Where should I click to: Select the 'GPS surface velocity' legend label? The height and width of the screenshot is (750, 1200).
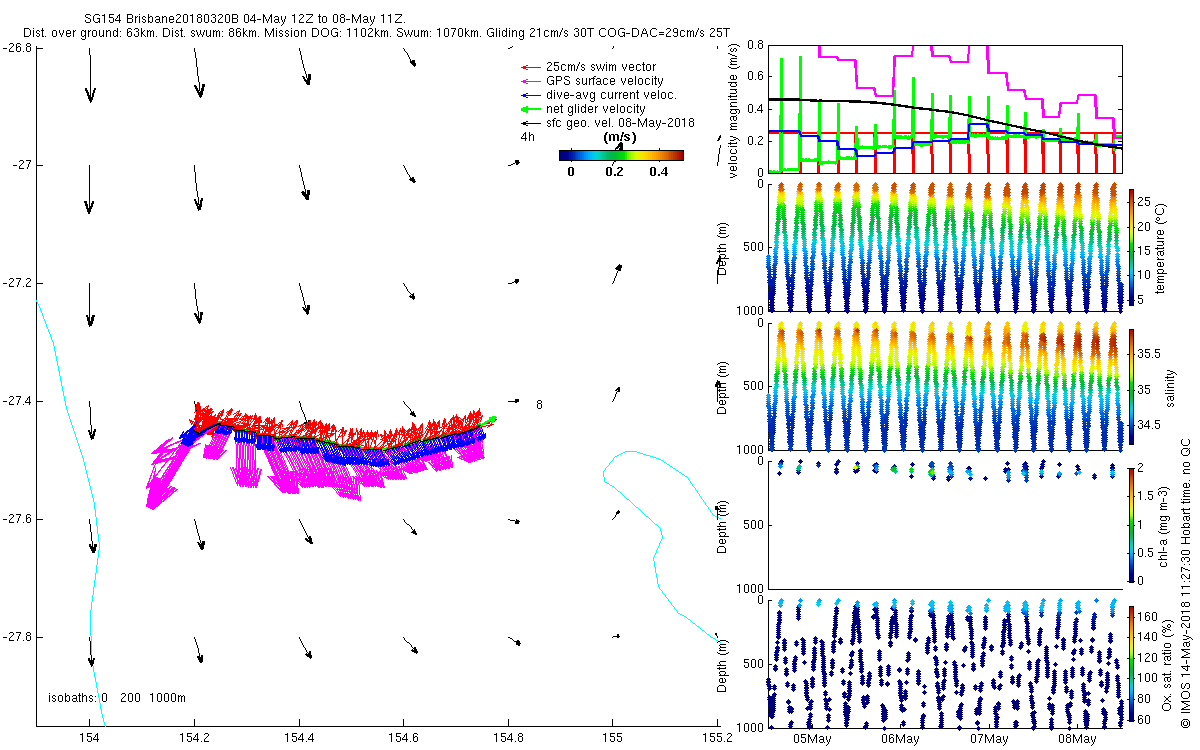[604, 81]
